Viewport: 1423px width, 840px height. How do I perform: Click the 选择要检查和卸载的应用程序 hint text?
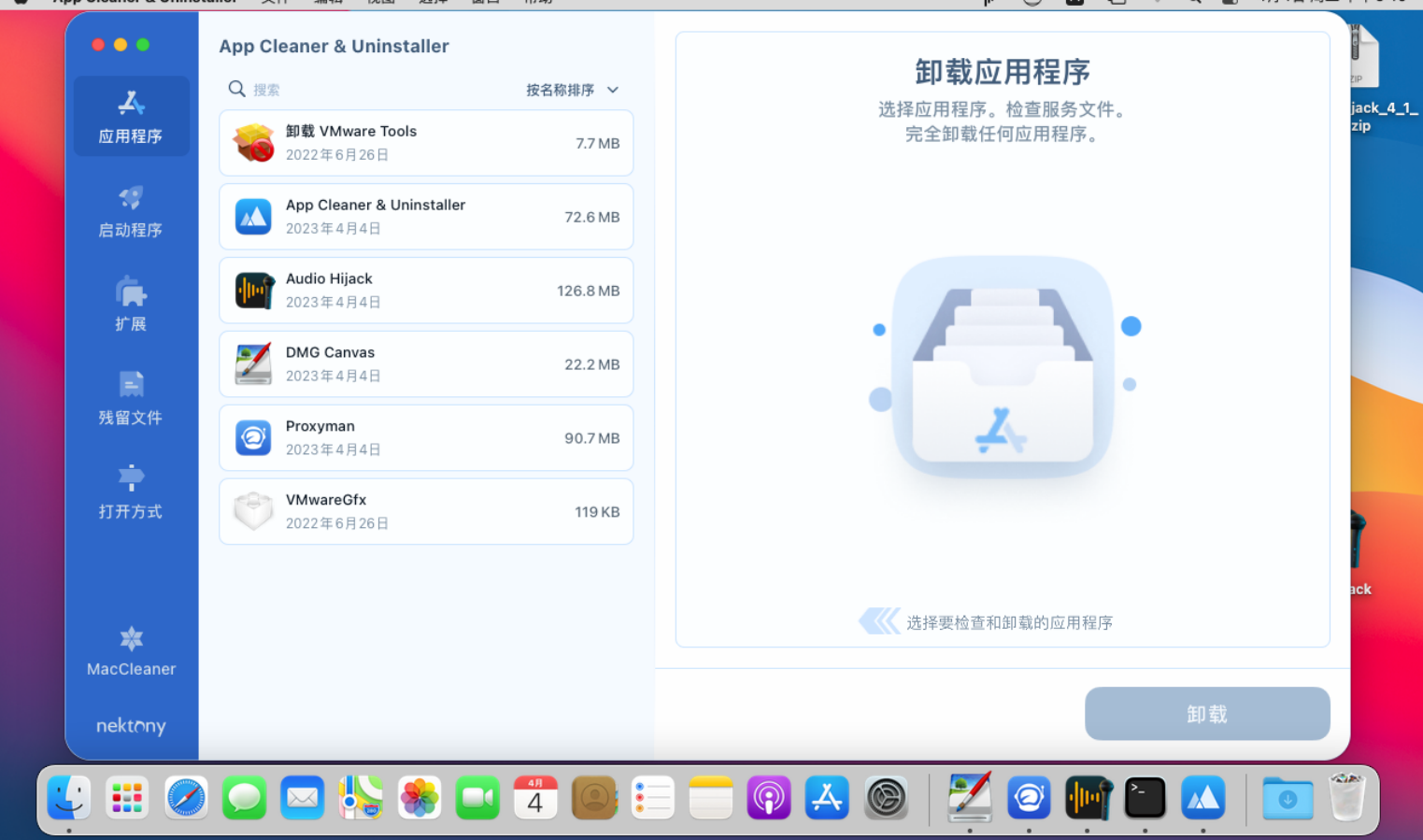[1010, 622]
